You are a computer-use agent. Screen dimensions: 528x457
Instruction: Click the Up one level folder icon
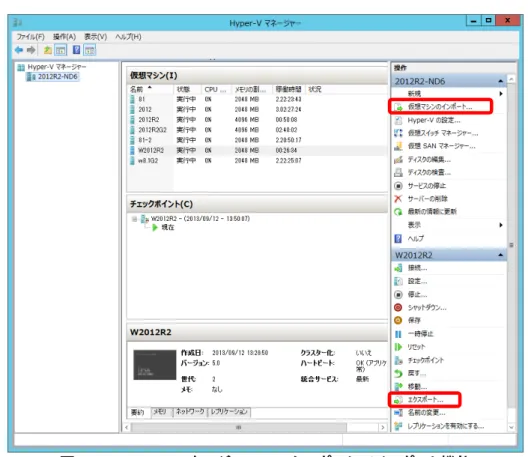point(47,50)
